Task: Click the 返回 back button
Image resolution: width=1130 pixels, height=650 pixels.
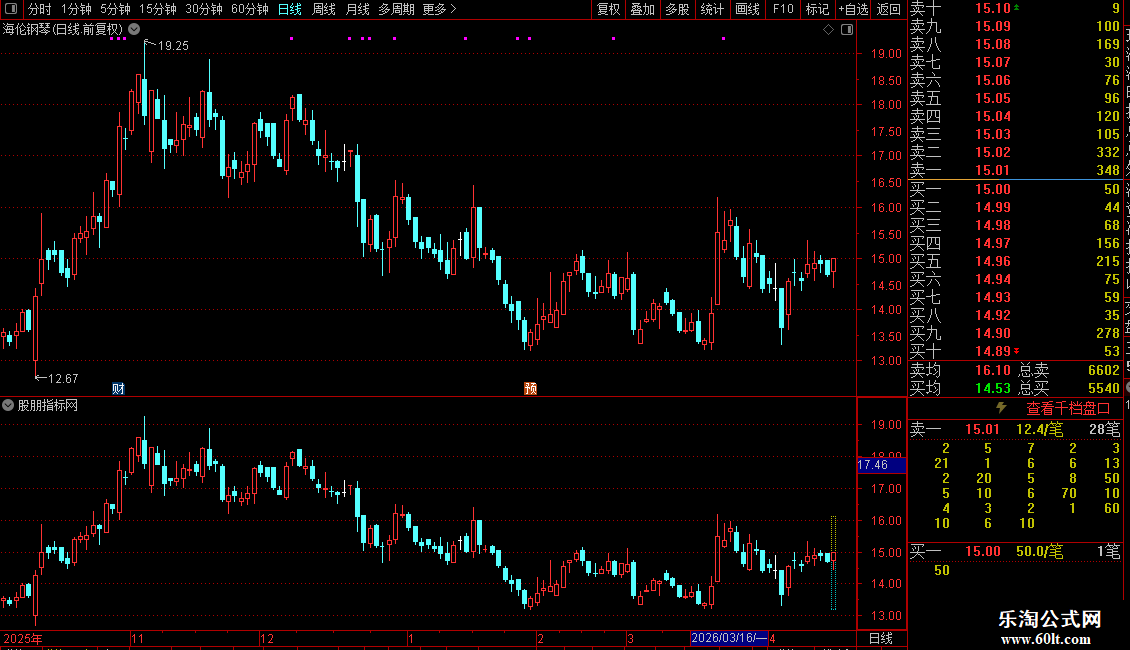Action: (889, 9)
